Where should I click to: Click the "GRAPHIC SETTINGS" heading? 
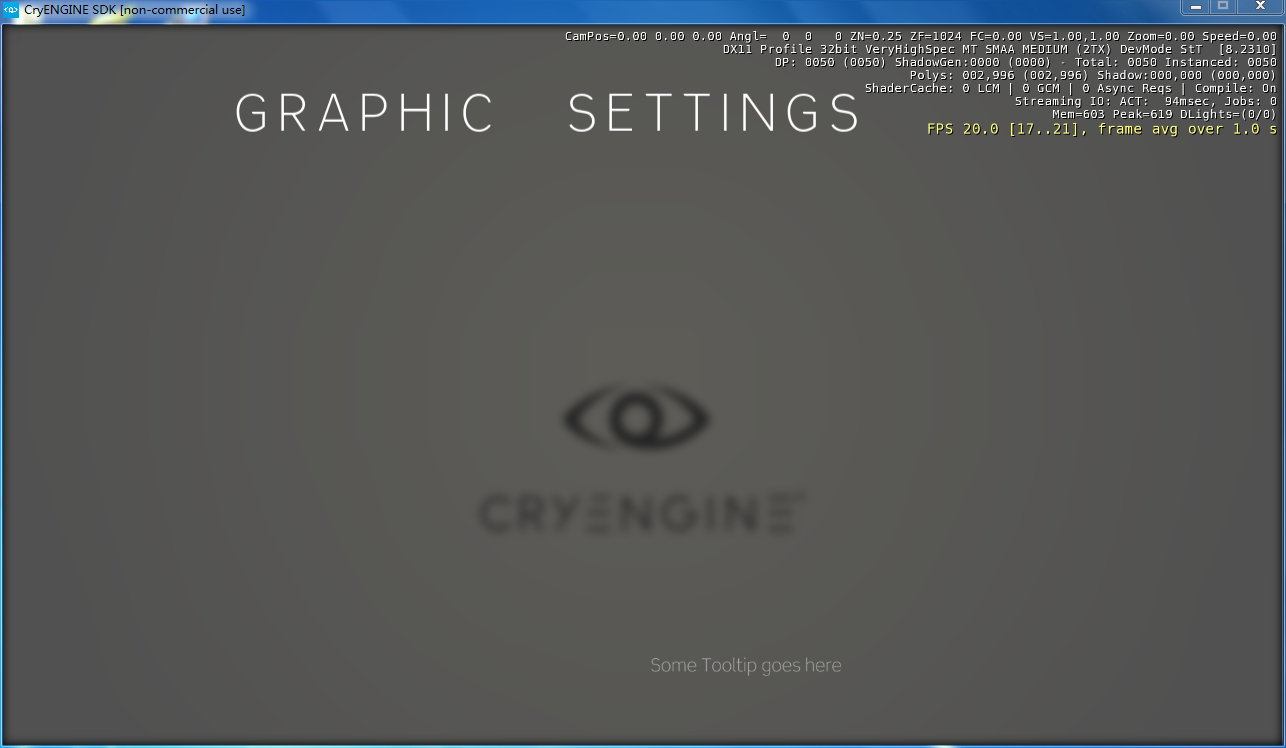click(x=547, y=113)
